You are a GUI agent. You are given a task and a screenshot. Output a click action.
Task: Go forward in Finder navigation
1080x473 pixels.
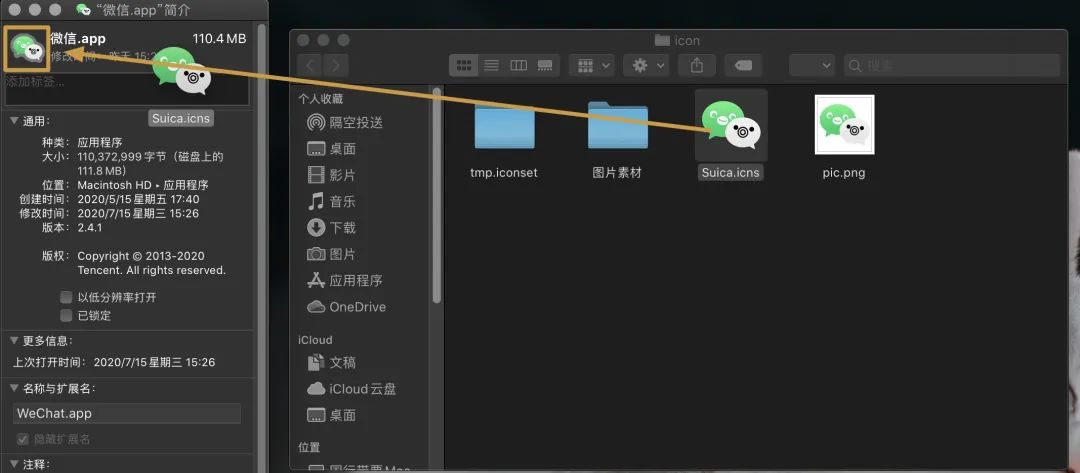(x=336, y=65)
